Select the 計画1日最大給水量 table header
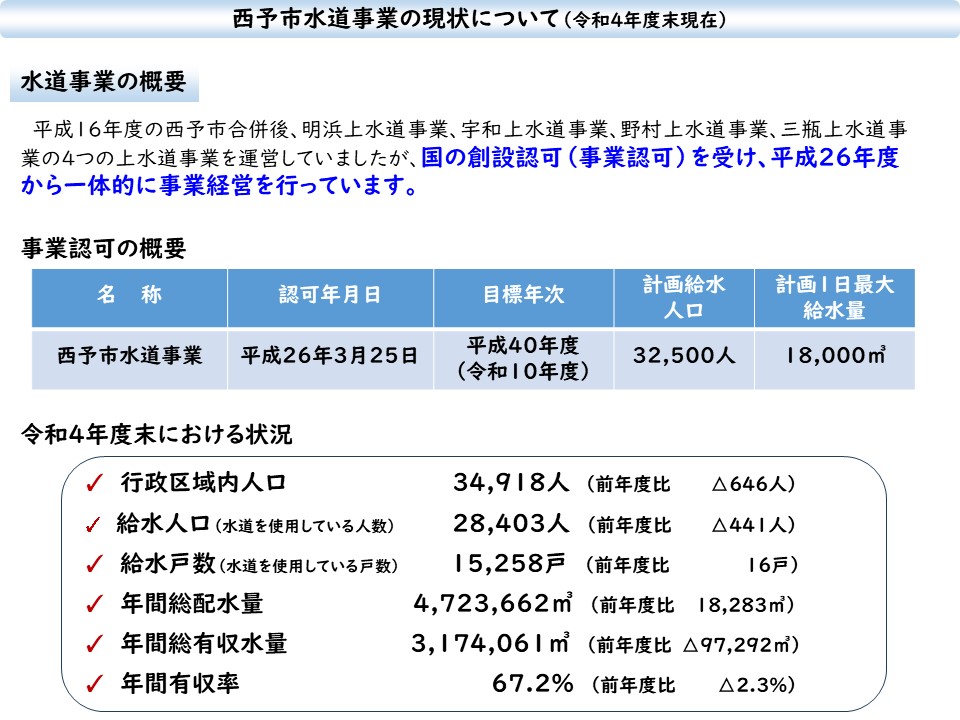 click(x=834, y=298)
